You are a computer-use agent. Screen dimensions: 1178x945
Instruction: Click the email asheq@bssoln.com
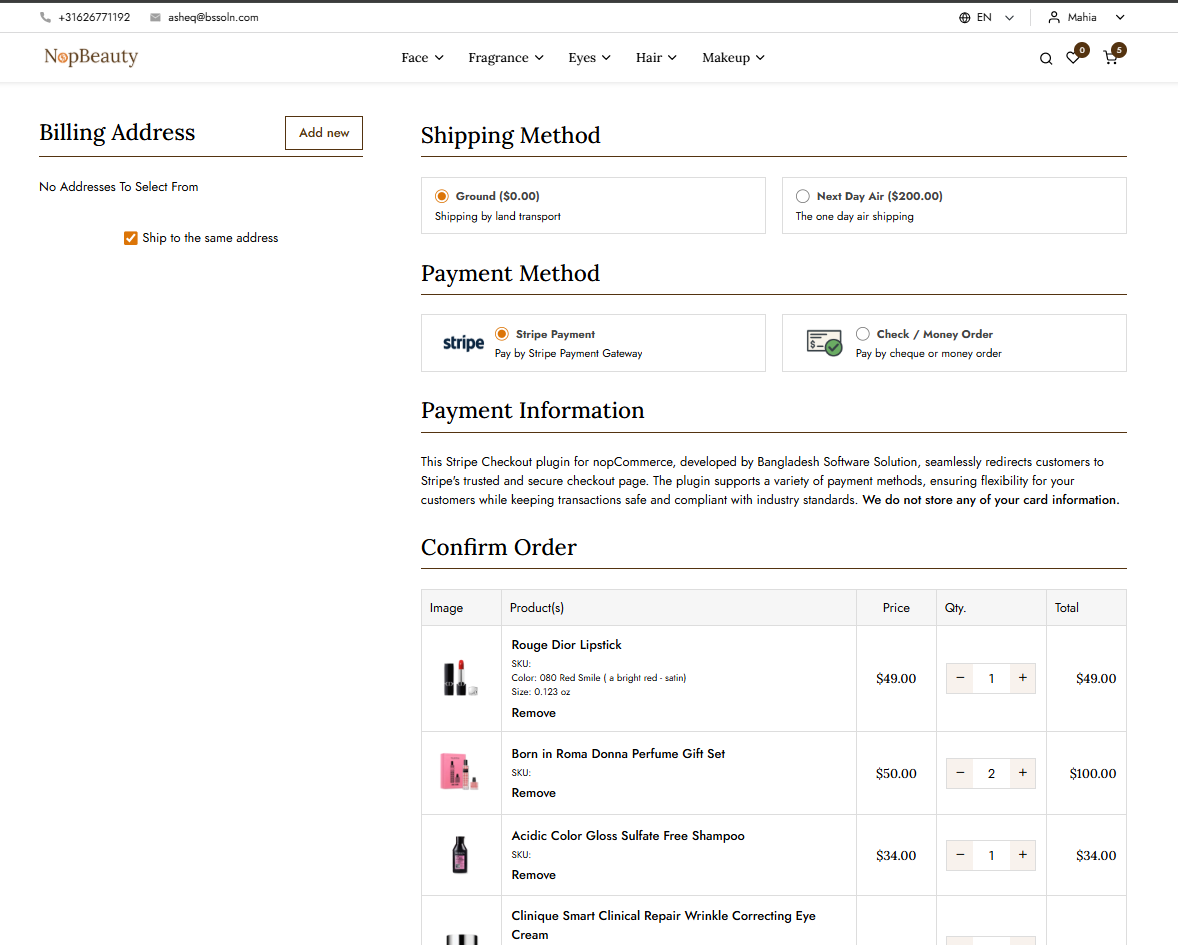pos(213,17)
